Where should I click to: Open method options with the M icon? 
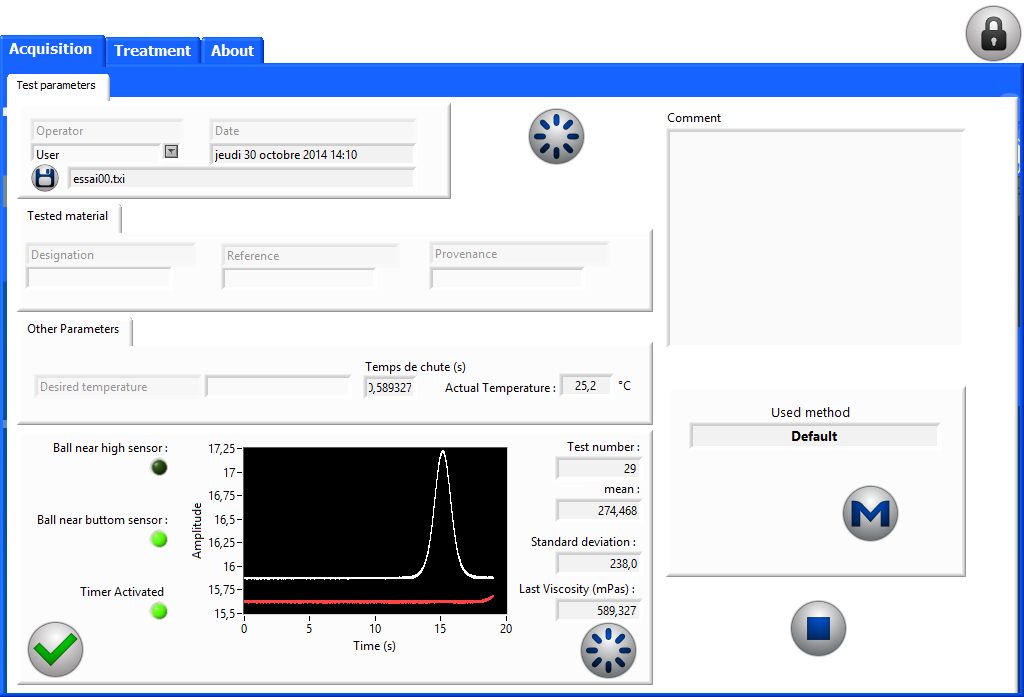(869, 512)
